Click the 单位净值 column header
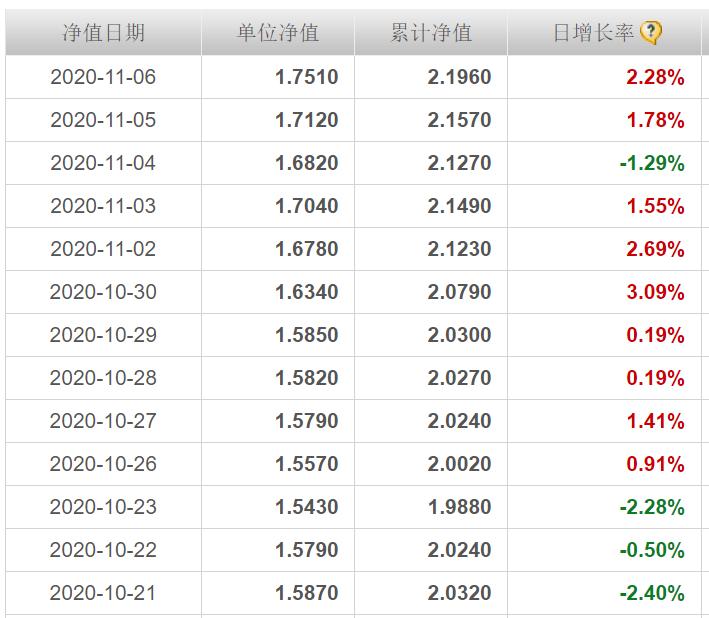Image resolution: width=709 pixels, height=618 pixels. [x=277, y=33]
